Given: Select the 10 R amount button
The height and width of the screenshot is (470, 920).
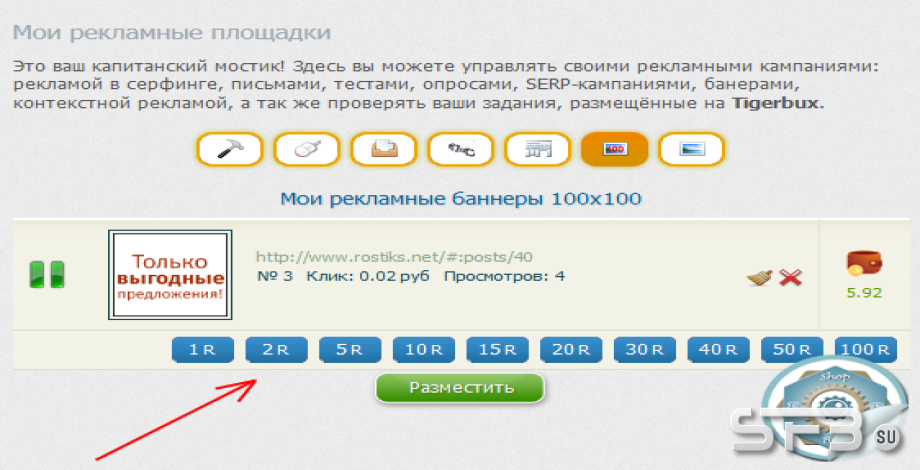Looking at the screenshot, I should (424, 350).
